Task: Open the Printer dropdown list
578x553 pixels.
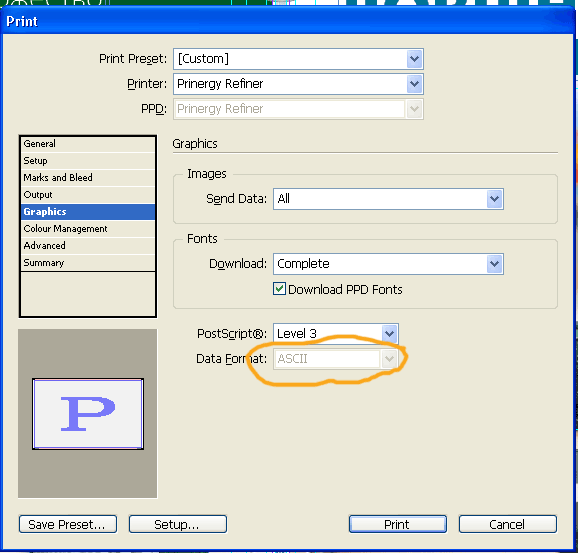Action: pyautogui.click(x=298, y=84)
